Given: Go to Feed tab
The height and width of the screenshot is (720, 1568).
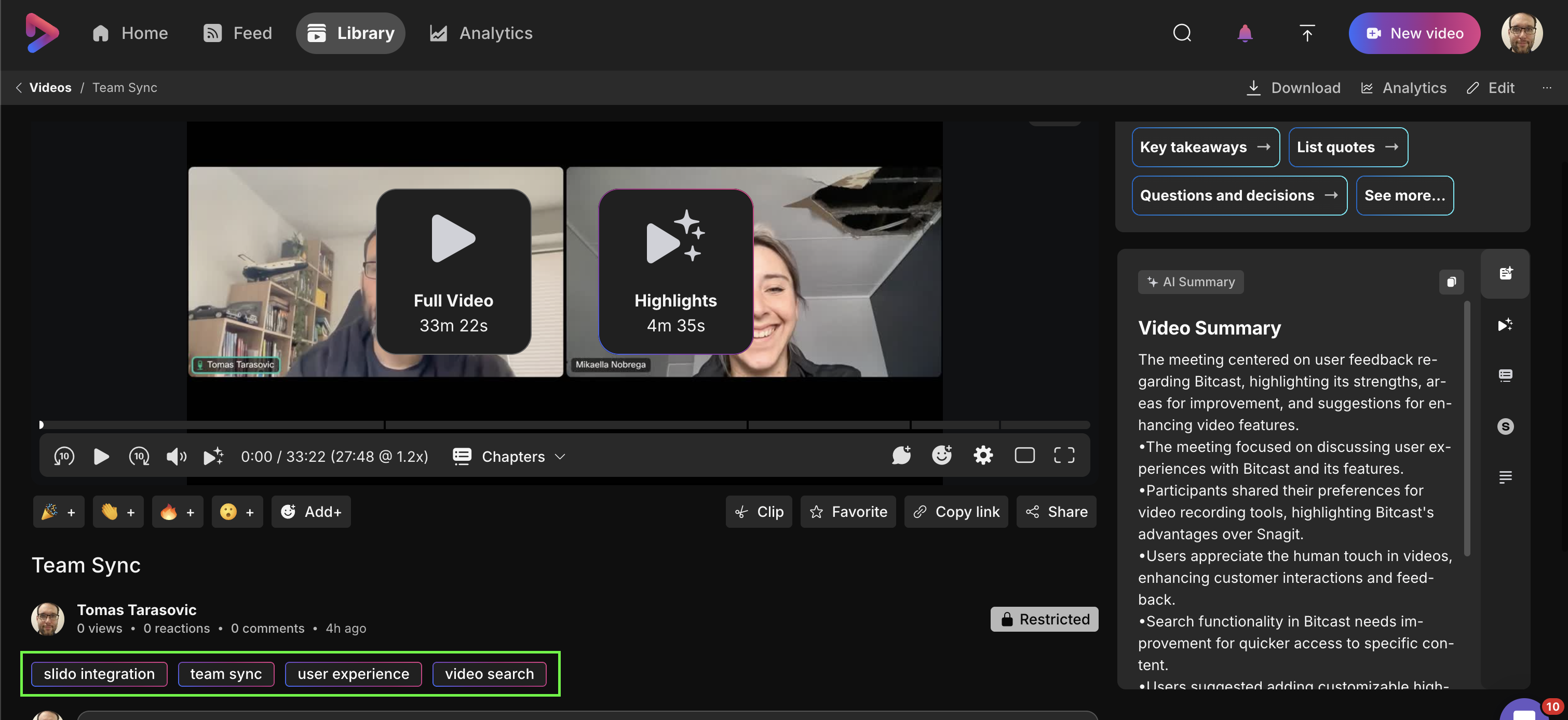Looking at the screenshot, I should 237,33.
